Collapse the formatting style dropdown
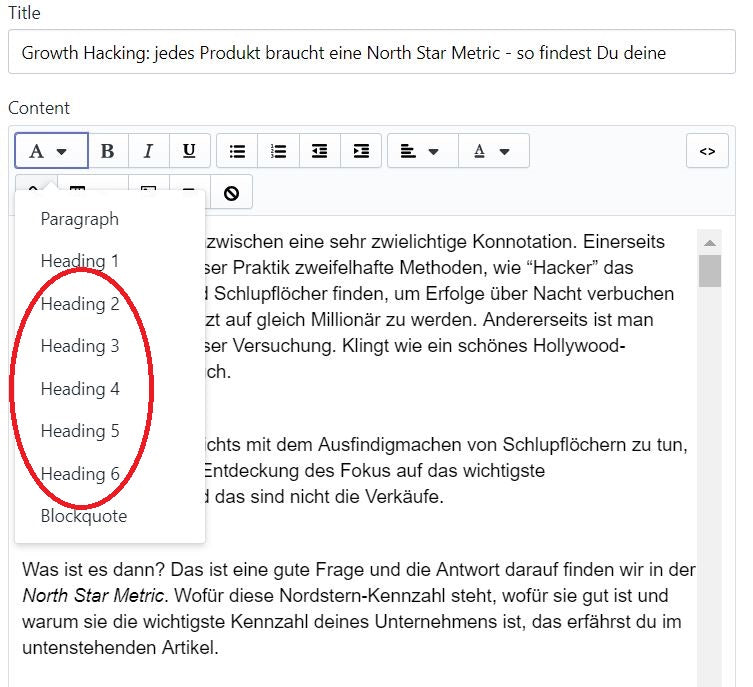Screen dimensions: 753x687 pyautogui.click(x=50, y=151)
